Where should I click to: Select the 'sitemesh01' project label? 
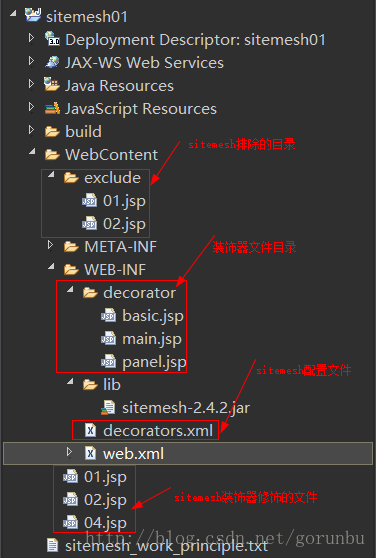[x=86, y=17]
